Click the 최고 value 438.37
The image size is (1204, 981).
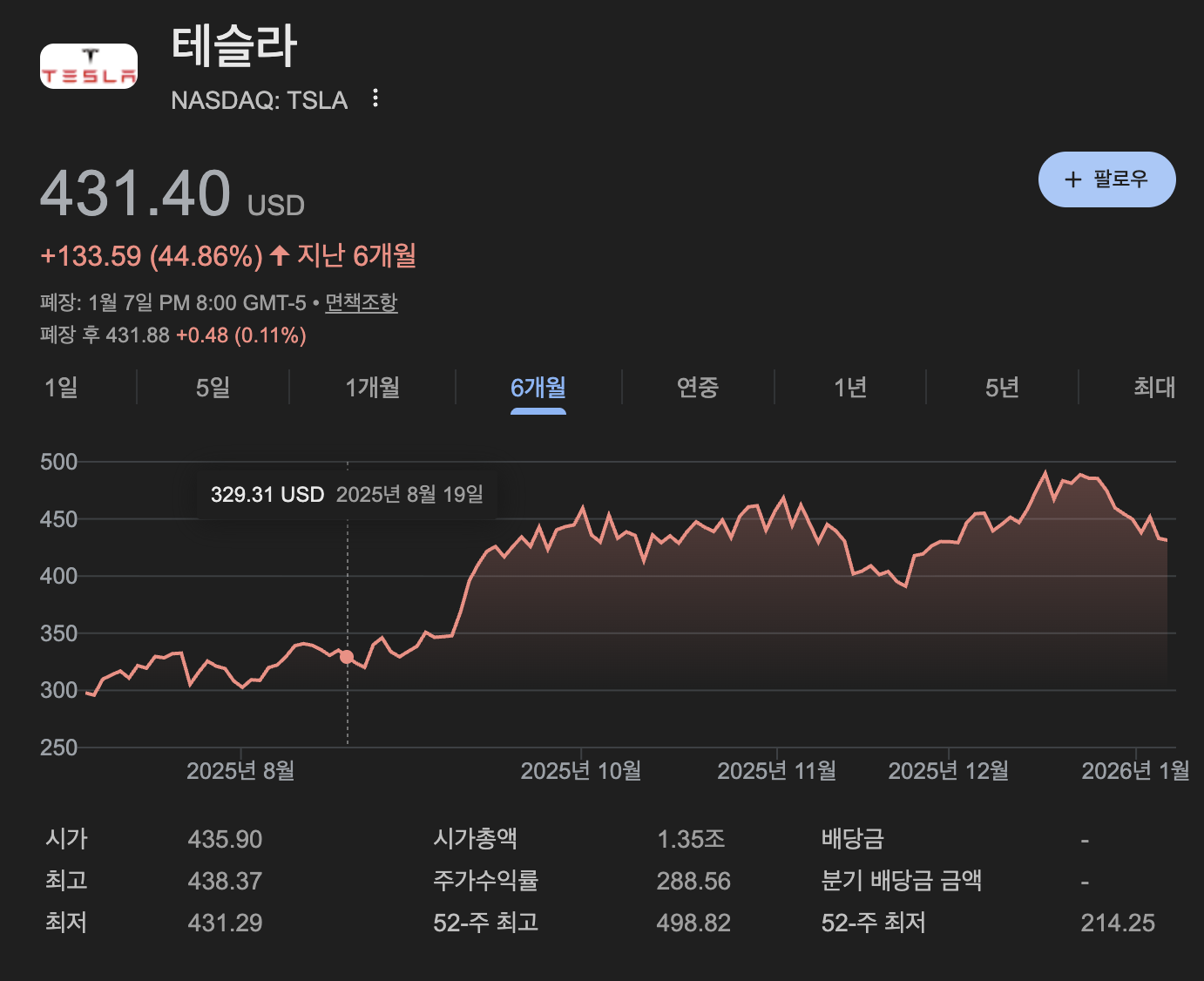(225, 881)
